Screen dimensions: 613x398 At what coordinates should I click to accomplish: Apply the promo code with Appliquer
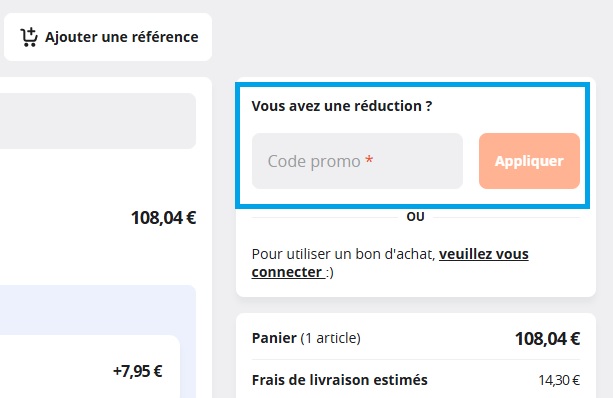tap(529, 161)
